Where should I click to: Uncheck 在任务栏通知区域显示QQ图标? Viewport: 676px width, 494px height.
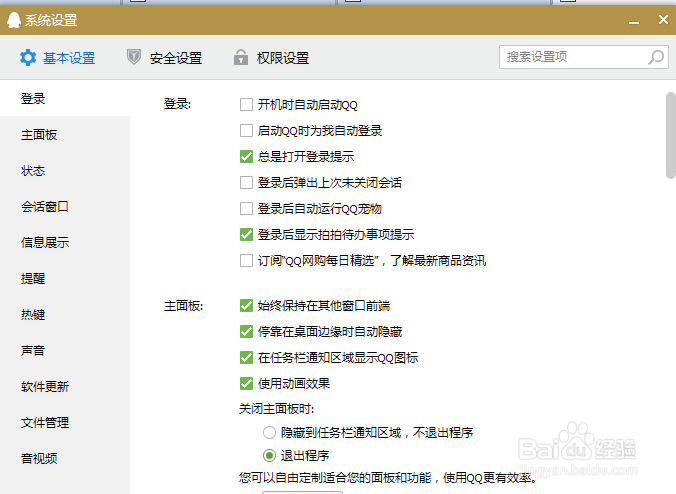click(246, 357)
